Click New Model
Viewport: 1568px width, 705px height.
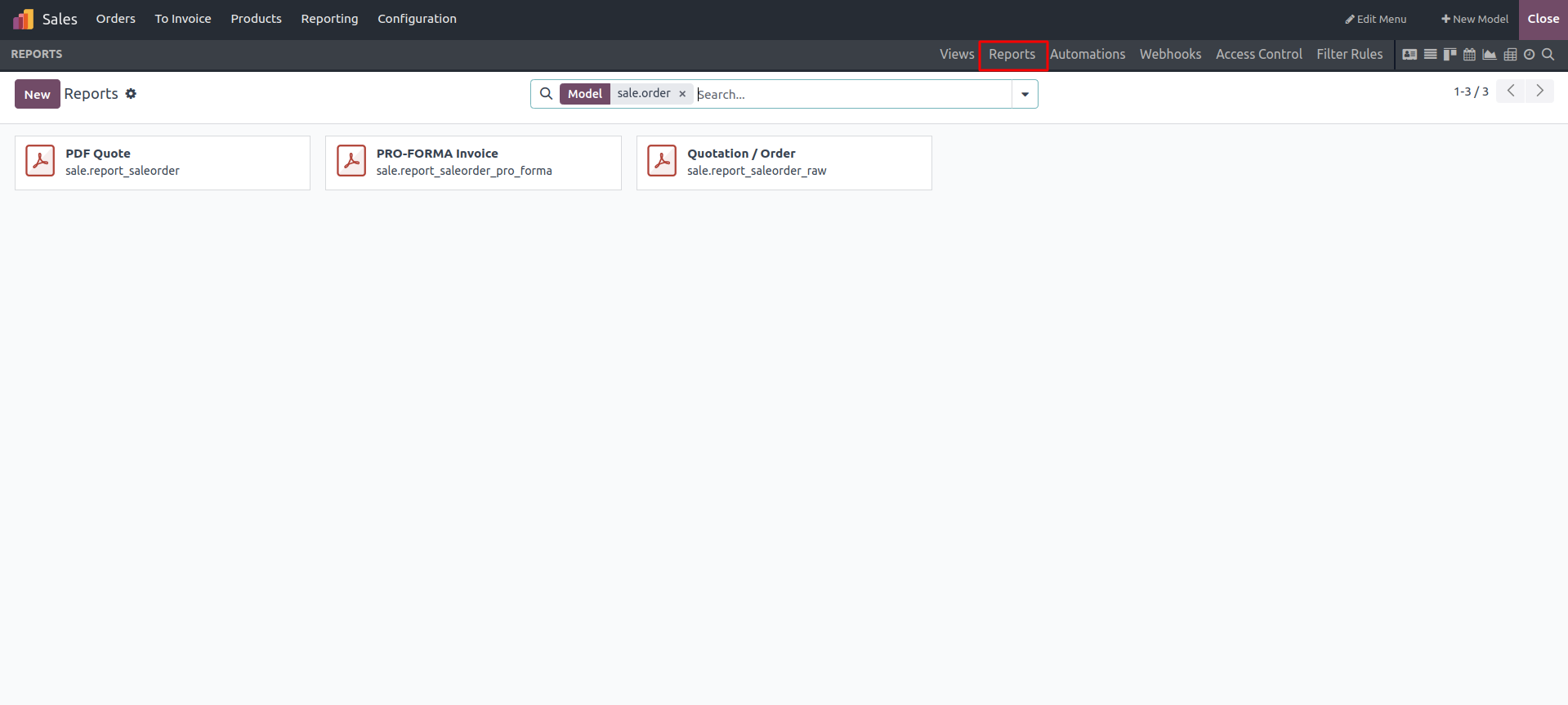tap(1474, 19)
